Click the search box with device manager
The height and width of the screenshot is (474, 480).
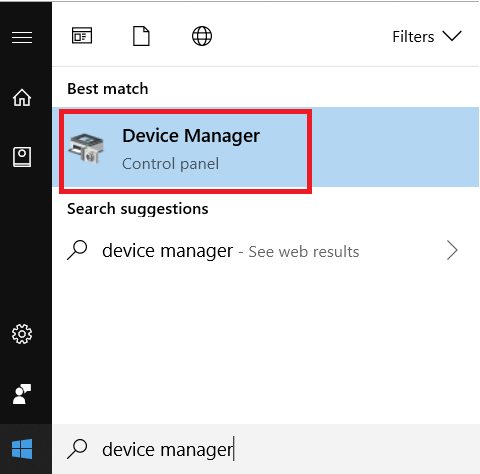[x=265, y=449]
